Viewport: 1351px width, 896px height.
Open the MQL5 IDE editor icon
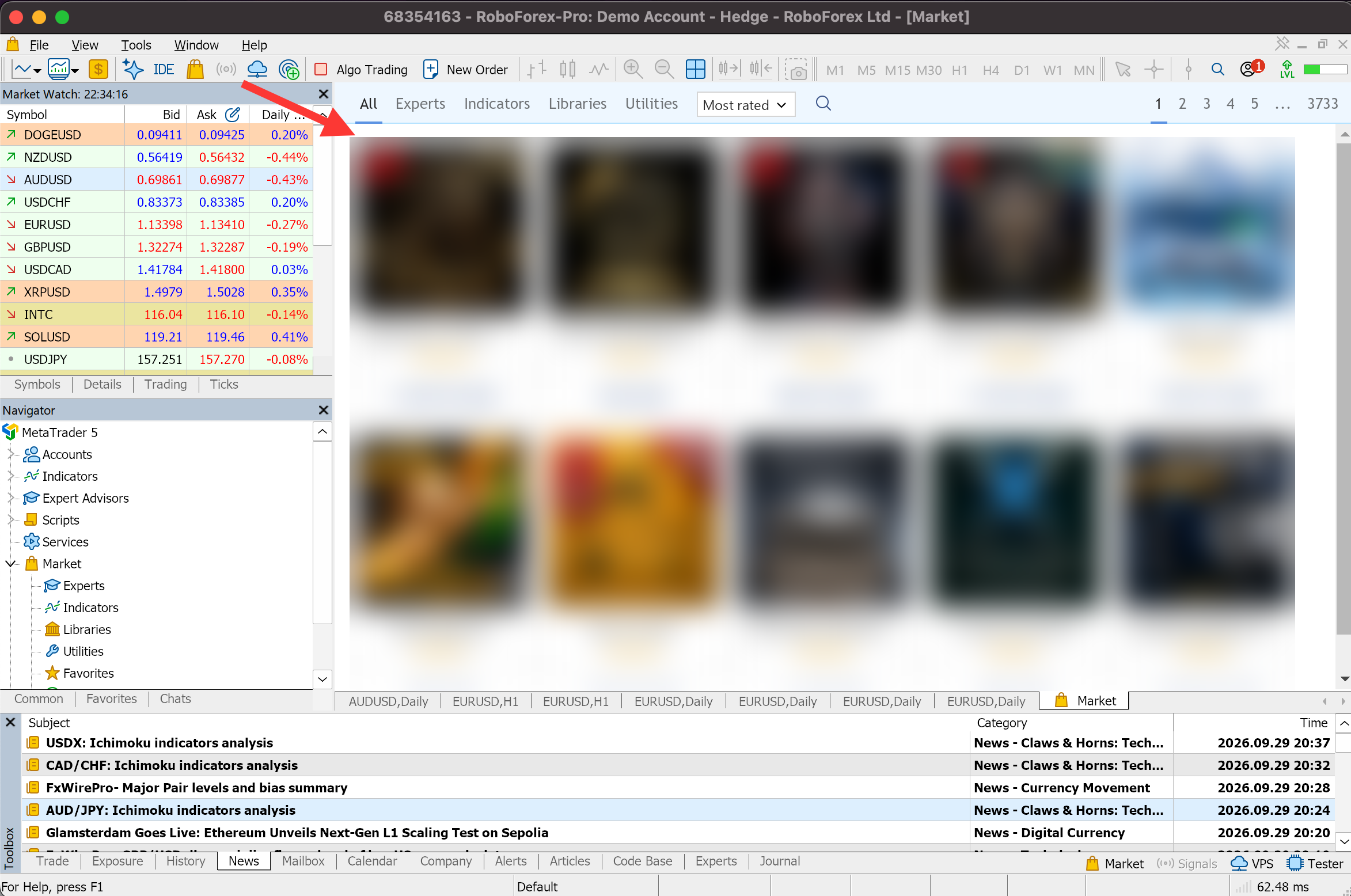click(164, 70)
